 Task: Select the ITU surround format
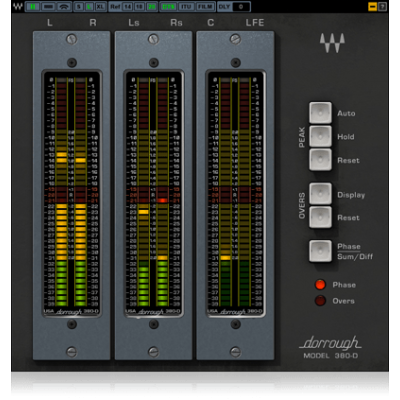tap(186, 6)
